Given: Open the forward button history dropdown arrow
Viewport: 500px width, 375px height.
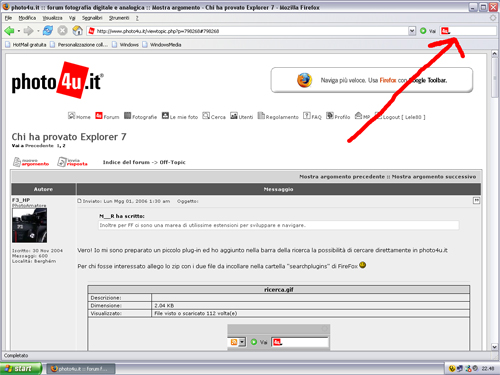Looking at the screenshot, I should click(38, 31).
